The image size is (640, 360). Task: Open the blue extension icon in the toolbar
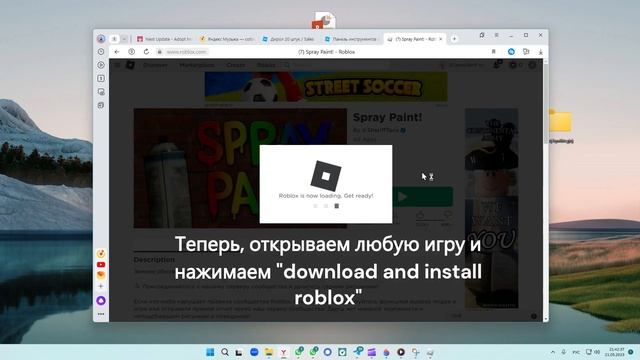tap(511, 52)
